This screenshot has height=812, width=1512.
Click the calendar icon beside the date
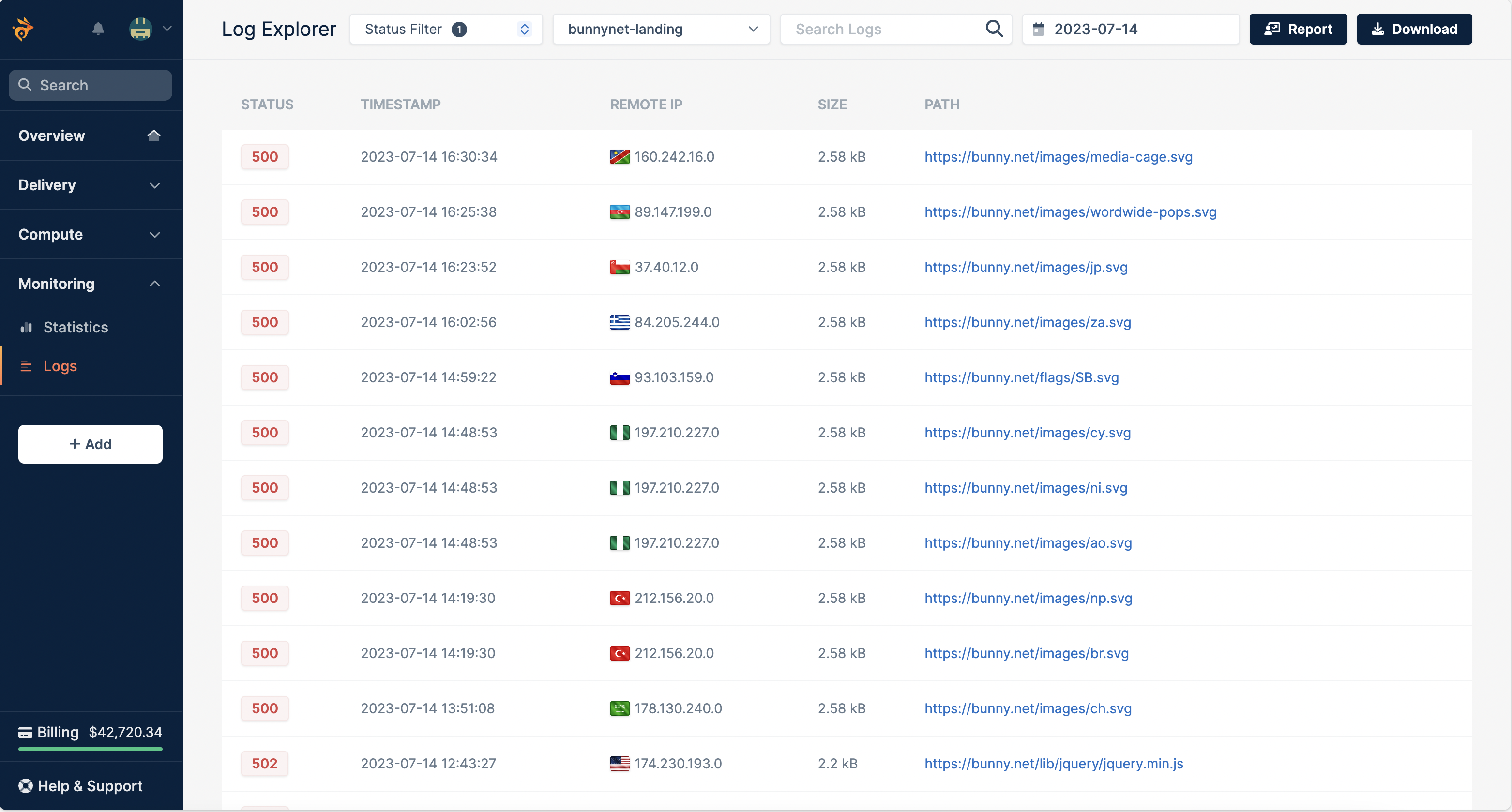coord(1038,29)
